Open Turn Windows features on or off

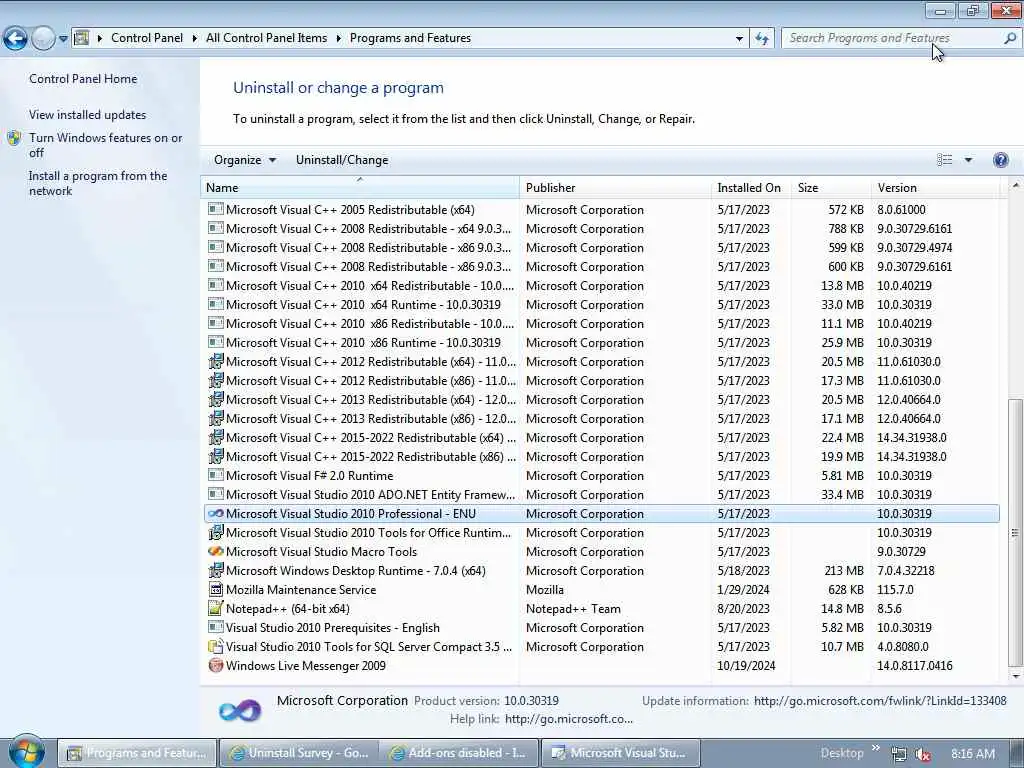pyautogui.click(x=105, y=145)
